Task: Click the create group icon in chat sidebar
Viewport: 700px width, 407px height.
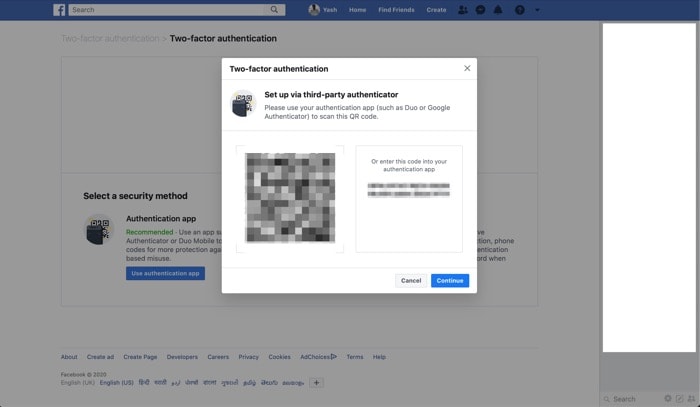Action: coord(691,399)
